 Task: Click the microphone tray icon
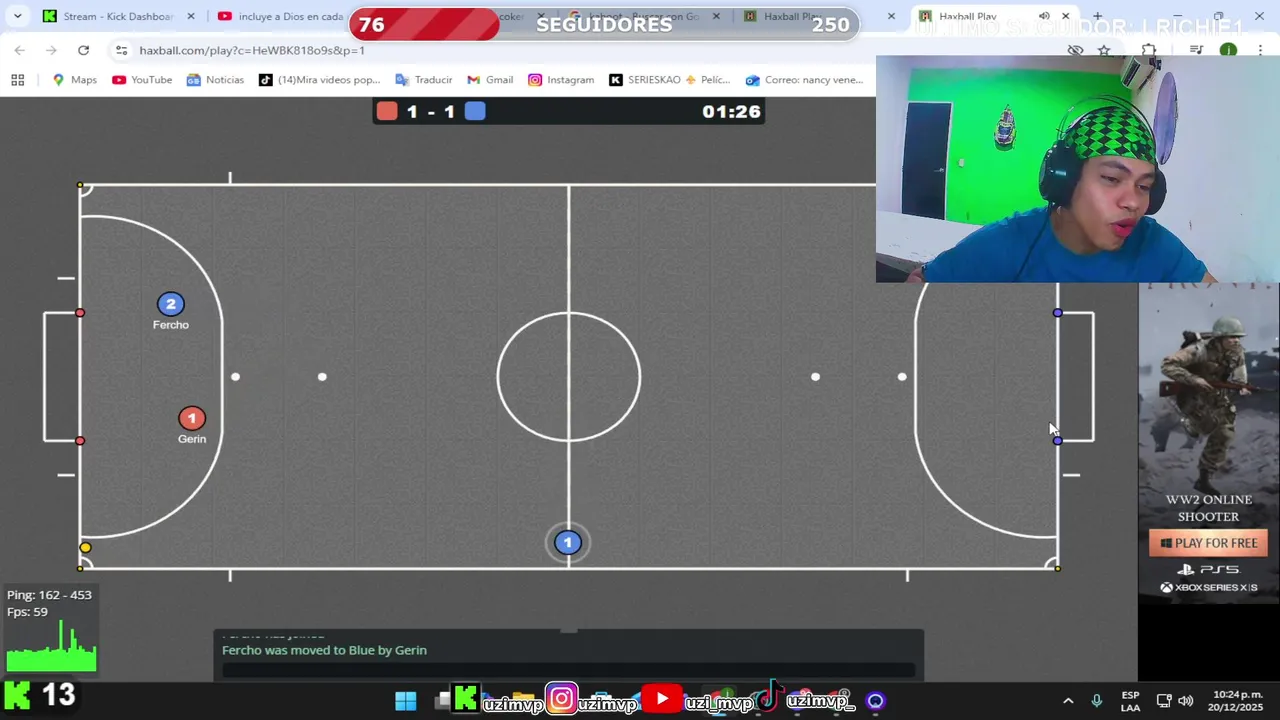(1097, 701)
